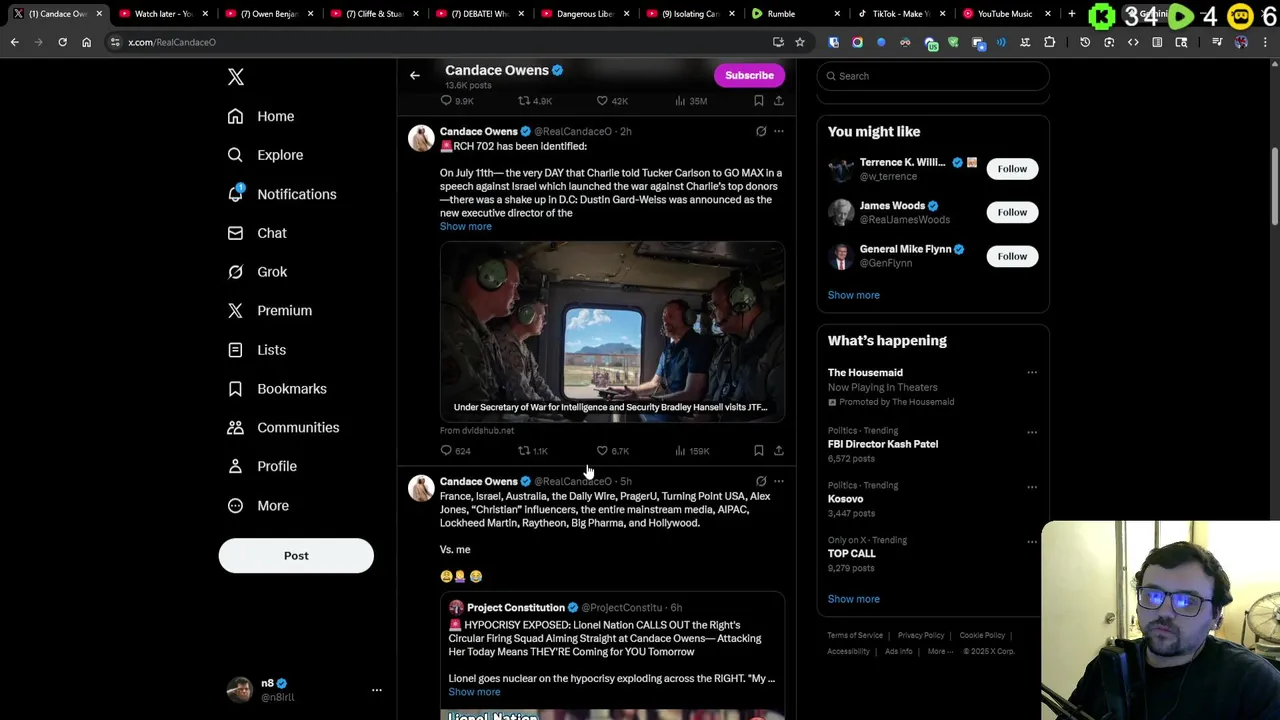This screenshot has width=1280, height=720.
Task: Open Project Constitution quoted post name
Action: point(516,608)
